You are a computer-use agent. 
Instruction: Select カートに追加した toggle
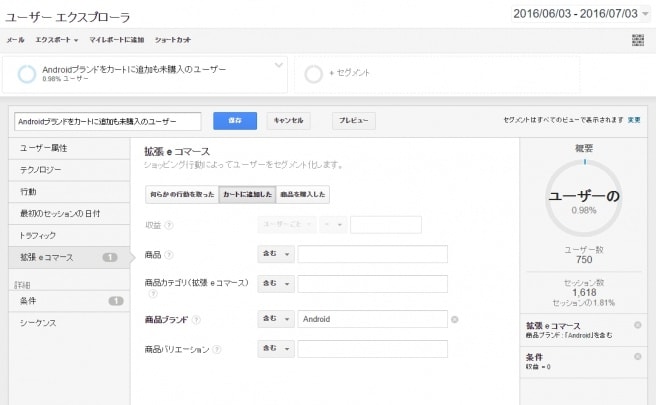247,195
